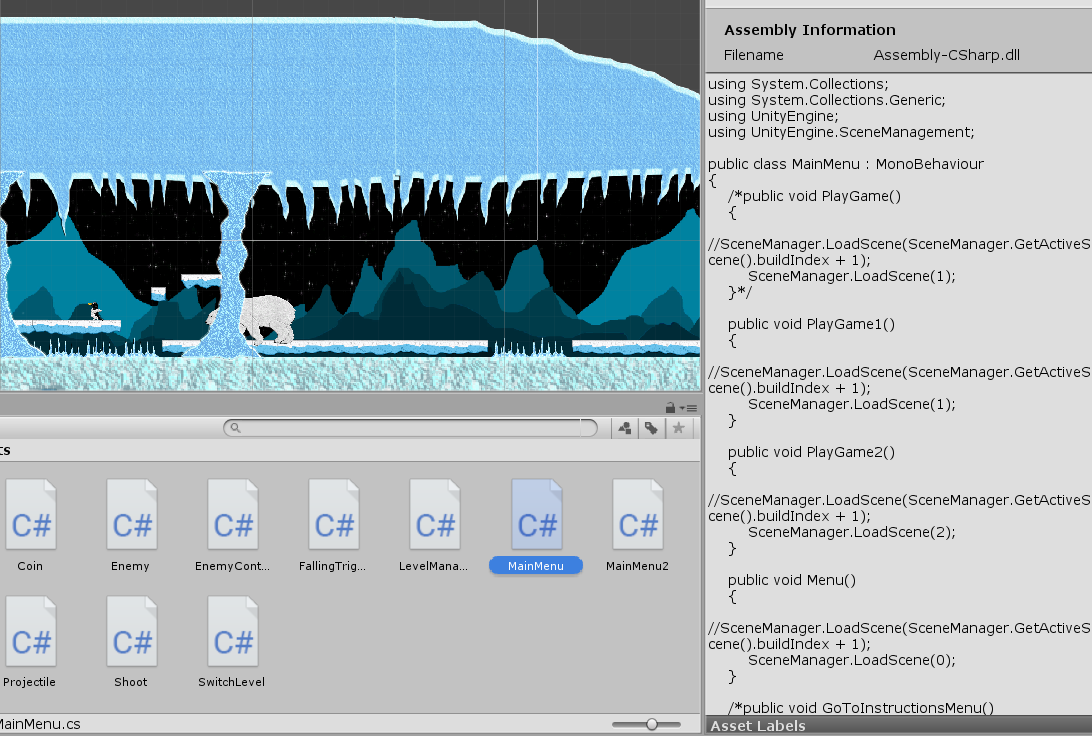
Task: Select the SwitchLevel script file
Action: click(x=233, y=631)
